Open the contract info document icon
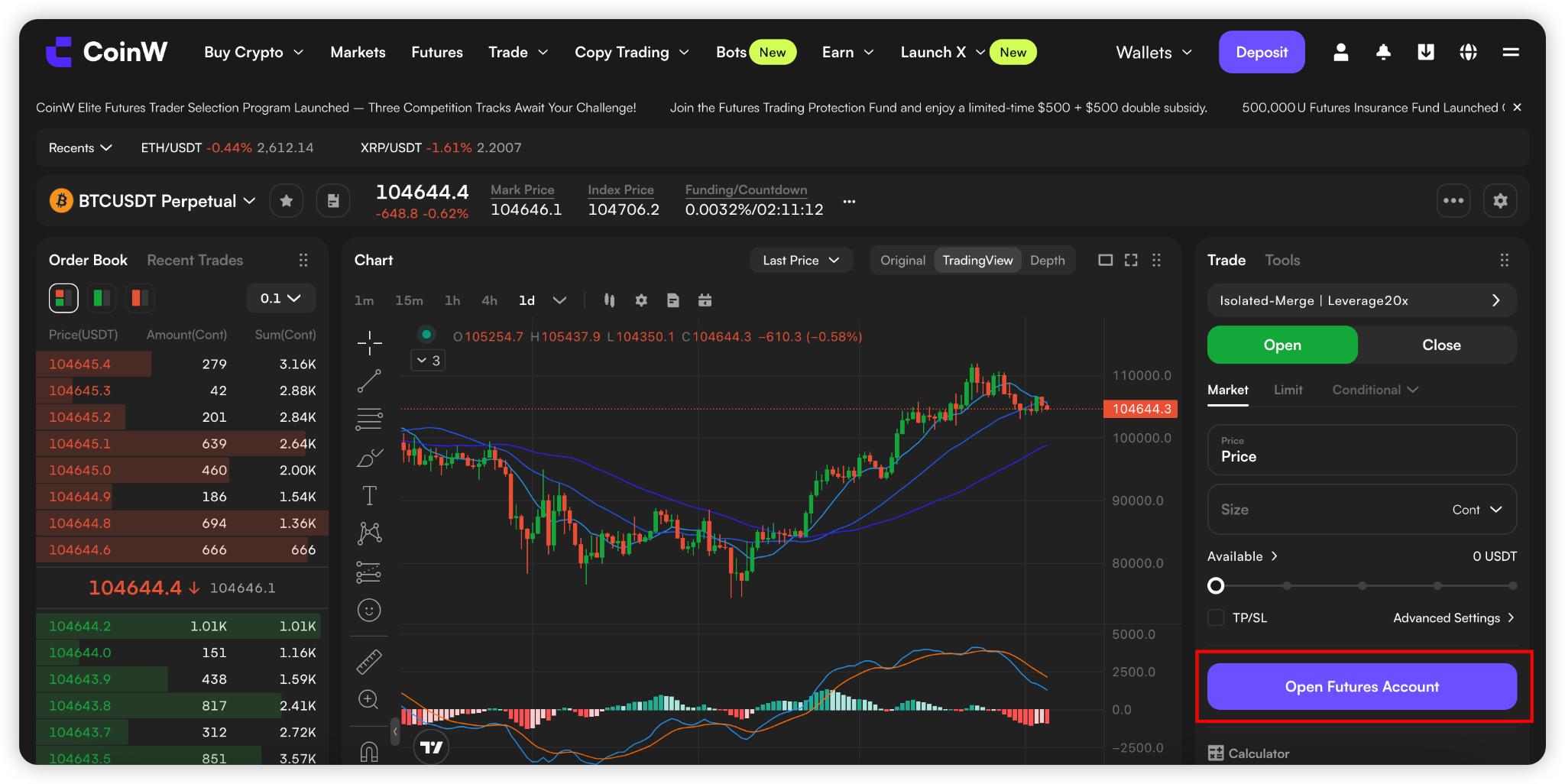1565x784 pixels. tap(333, 201)
